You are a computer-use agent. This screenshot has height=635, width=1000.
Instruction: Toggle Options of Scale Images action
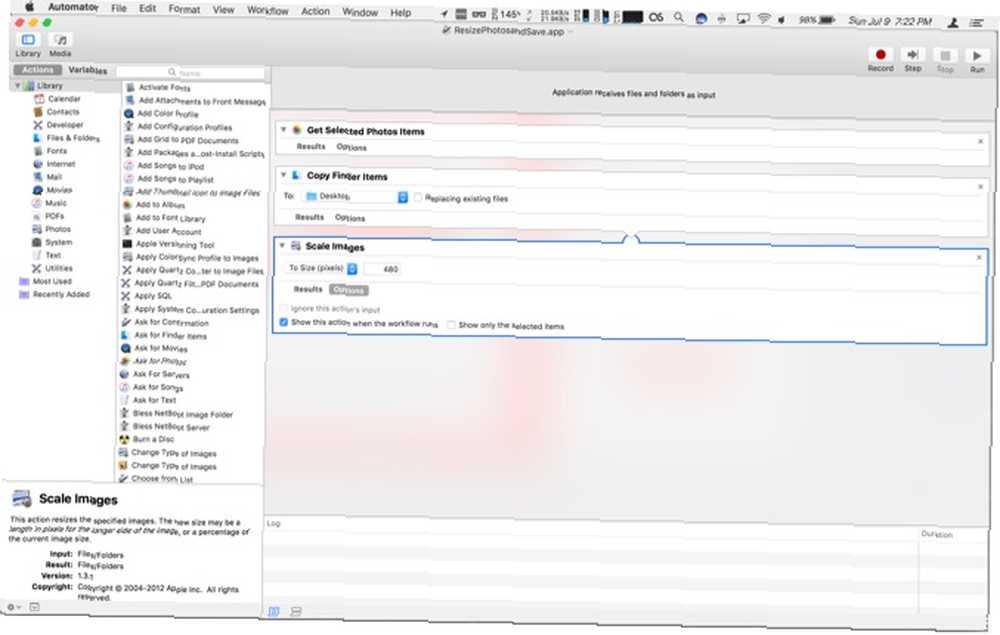point(348,290)
